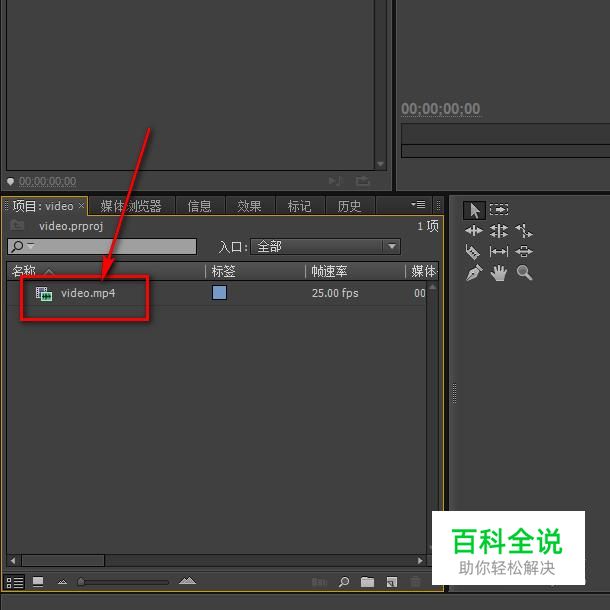610x610 pixels.
Task: Click the video.prproj project name
Action: [x=71, y=226]
